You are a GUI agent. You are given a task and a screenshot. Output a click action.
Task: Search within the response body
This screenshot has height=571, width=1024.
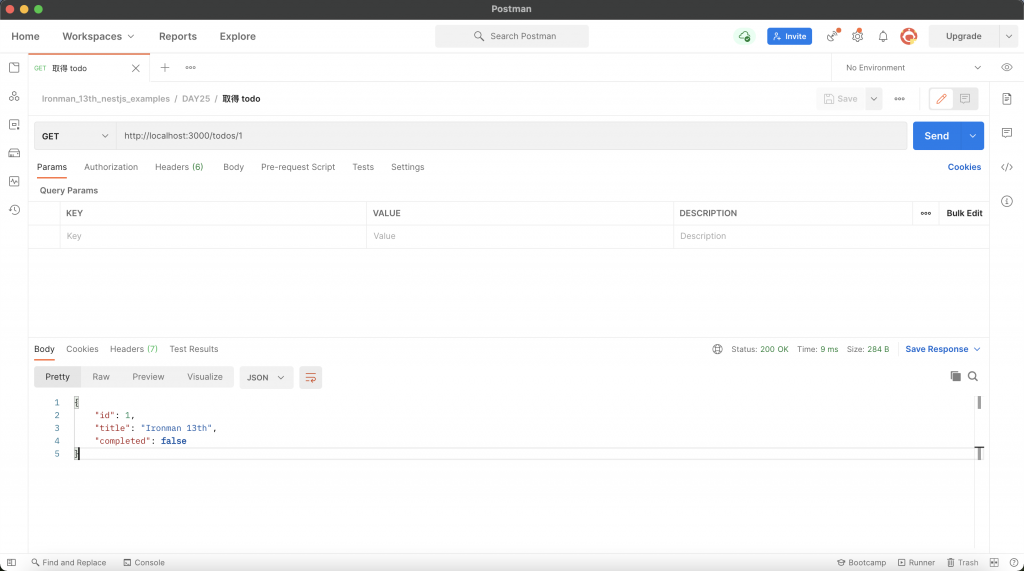click(x=972, y=376)
